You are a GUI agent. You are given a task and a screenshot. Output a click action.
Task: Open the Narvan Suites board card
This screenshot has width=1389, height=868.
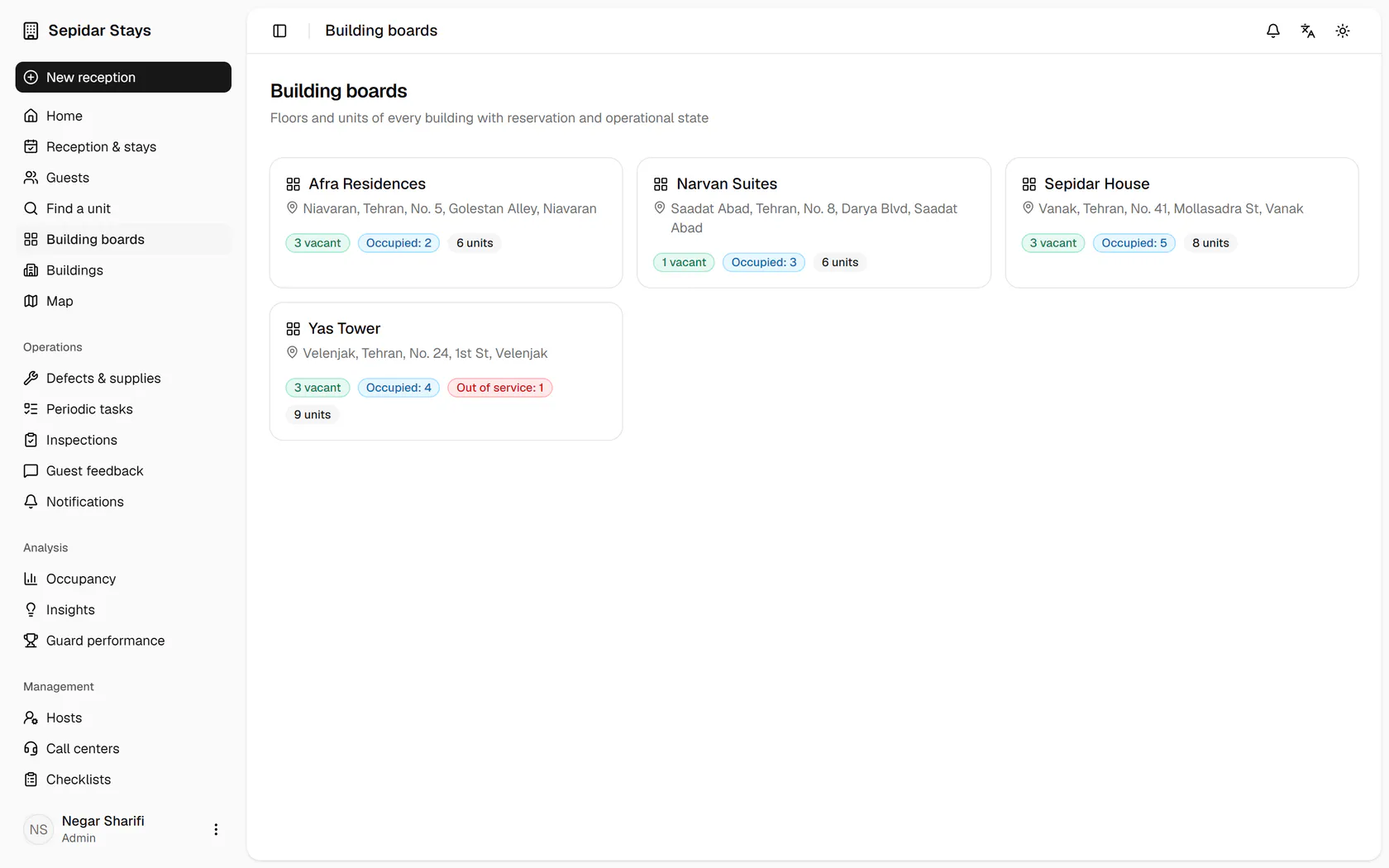coord(814,222)
